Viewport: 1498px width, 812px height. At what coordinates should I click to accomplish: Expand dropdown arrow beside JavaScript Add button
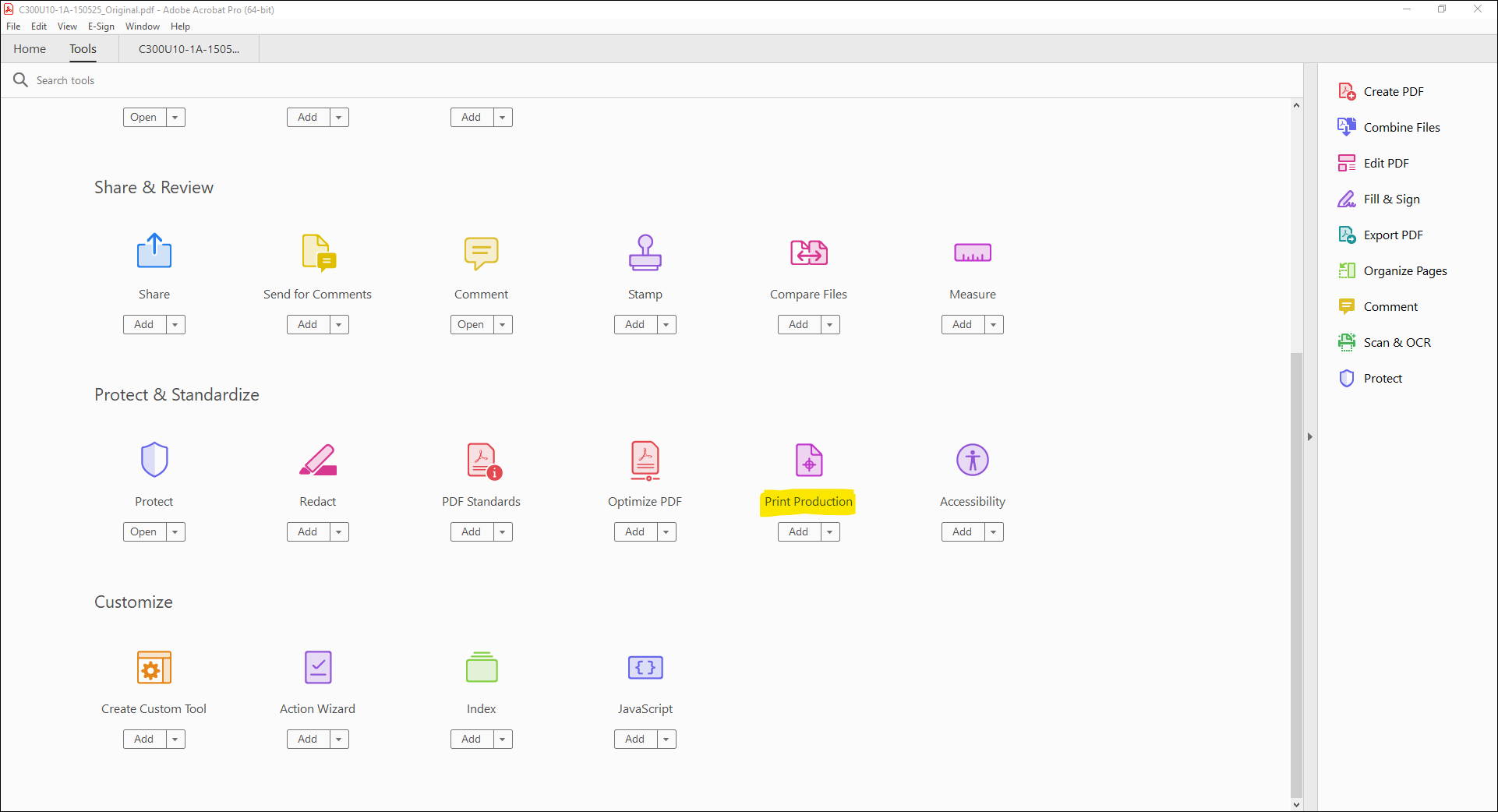(666, 739)
